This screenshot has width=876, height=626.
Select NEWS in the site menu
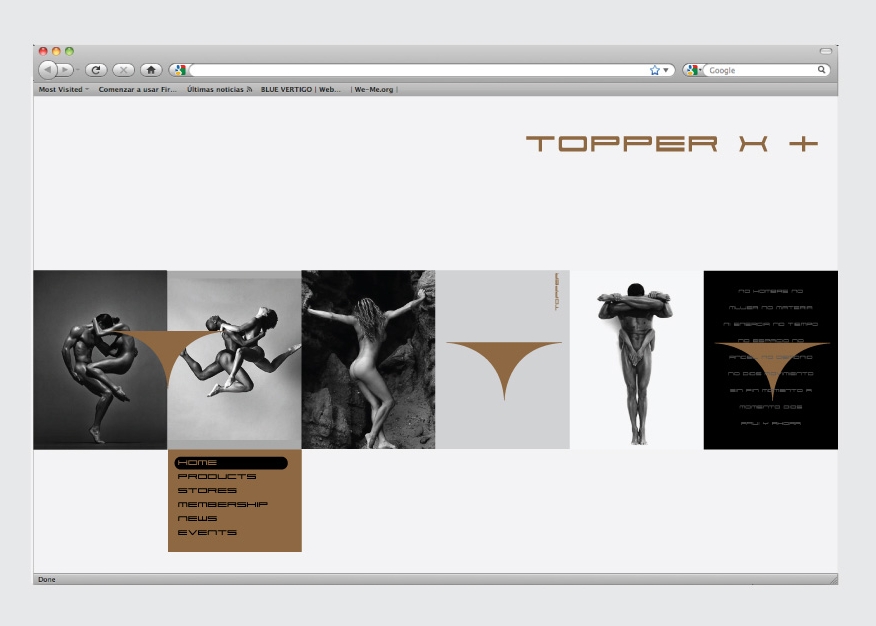[197, 518]
